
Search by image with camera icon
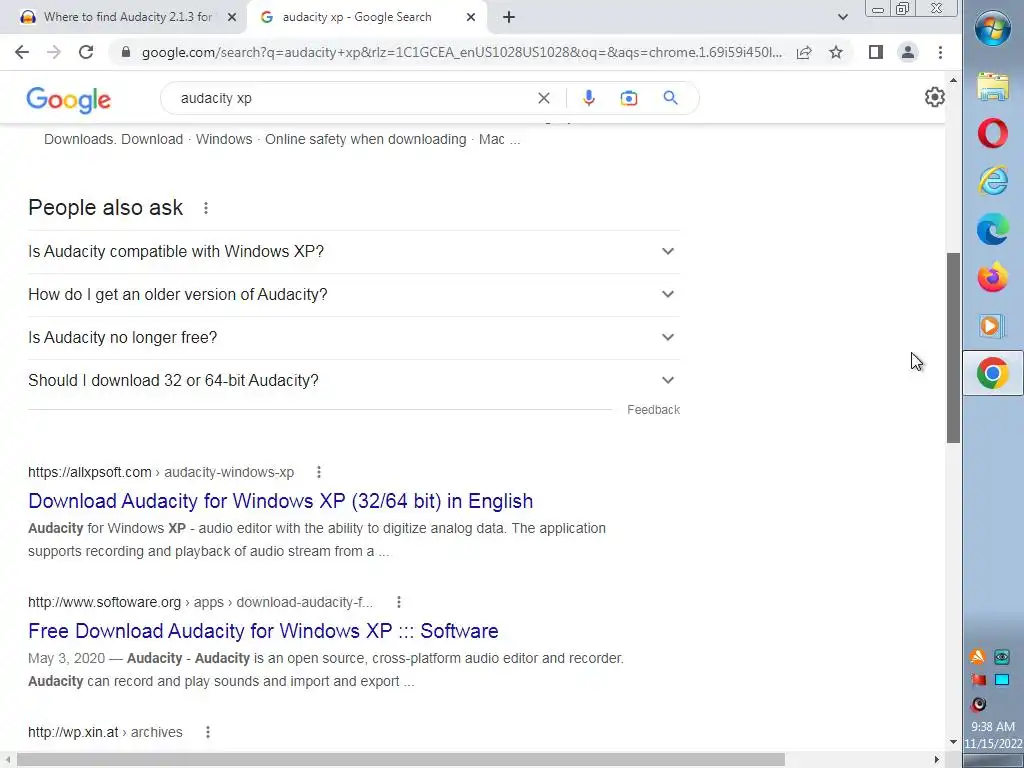click(x=629, y=98)
